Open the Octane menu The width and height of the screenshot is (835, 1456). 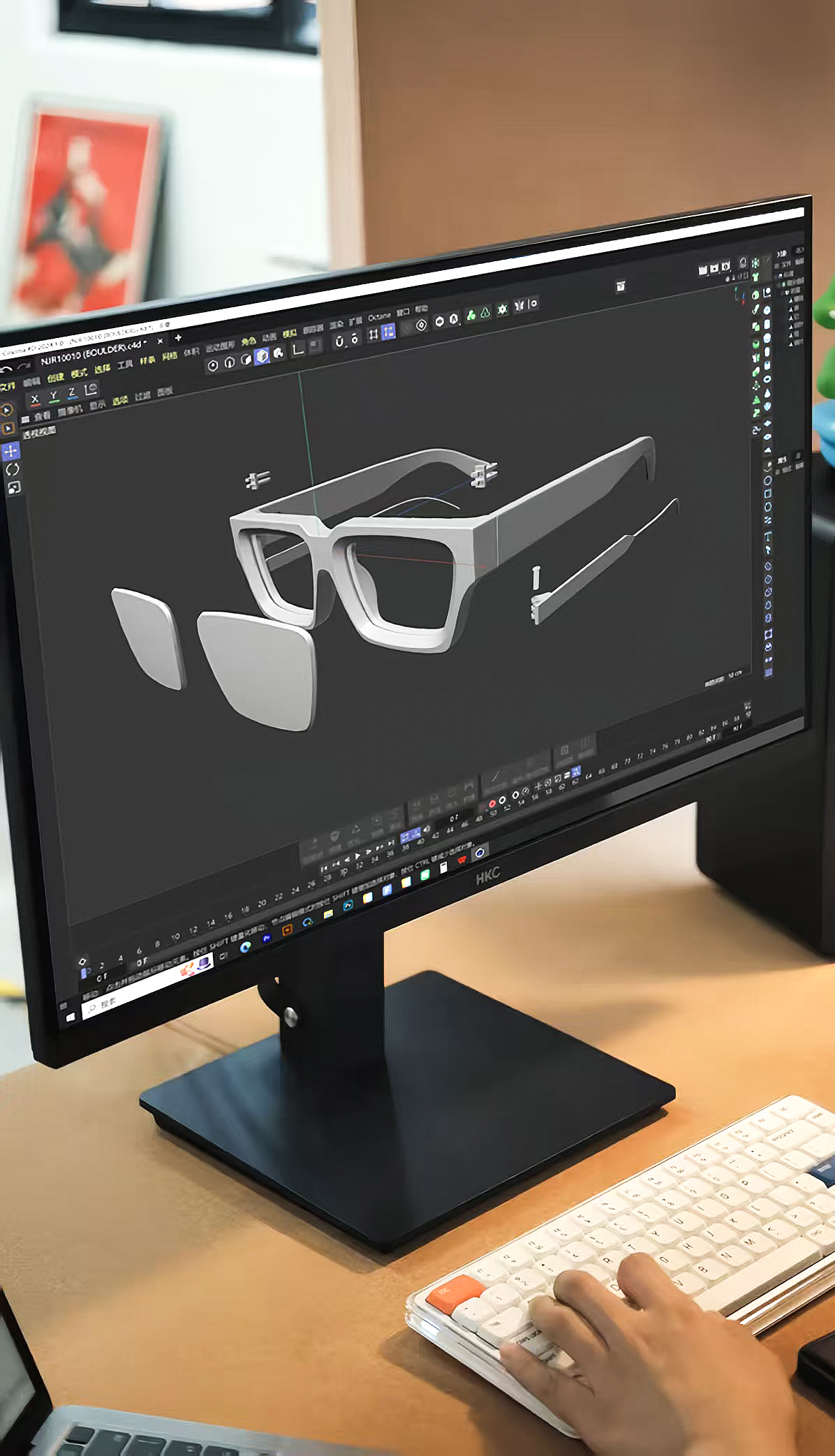click(379, 316)
